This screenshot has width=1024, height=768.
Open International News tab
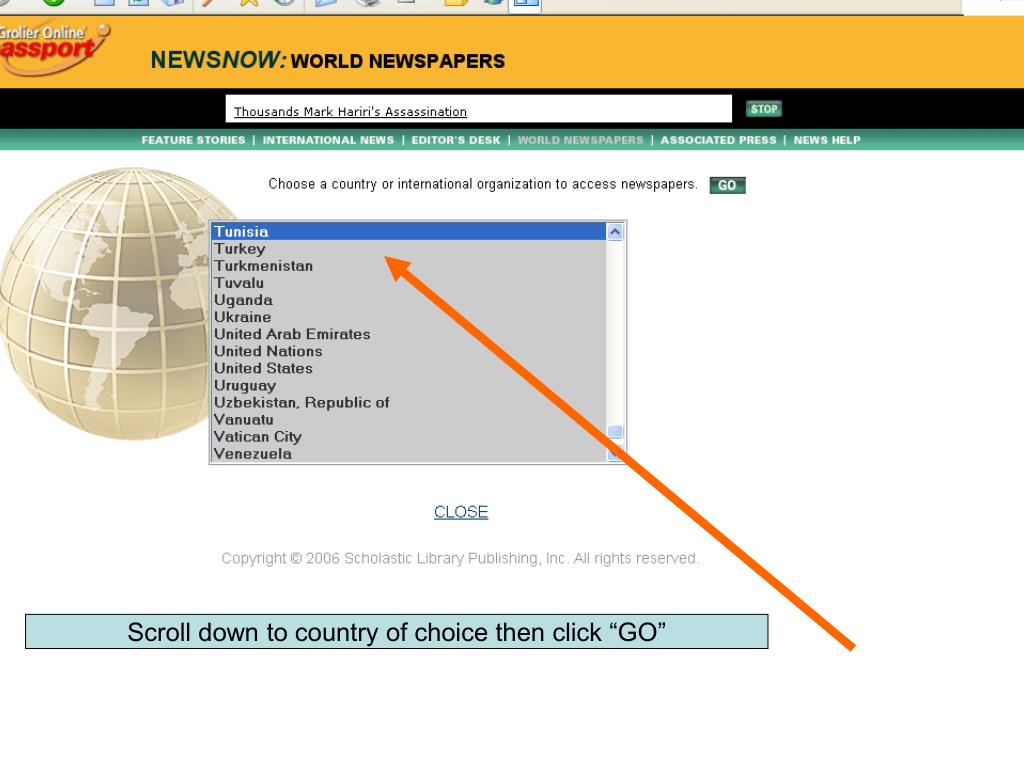coord(328,140)
